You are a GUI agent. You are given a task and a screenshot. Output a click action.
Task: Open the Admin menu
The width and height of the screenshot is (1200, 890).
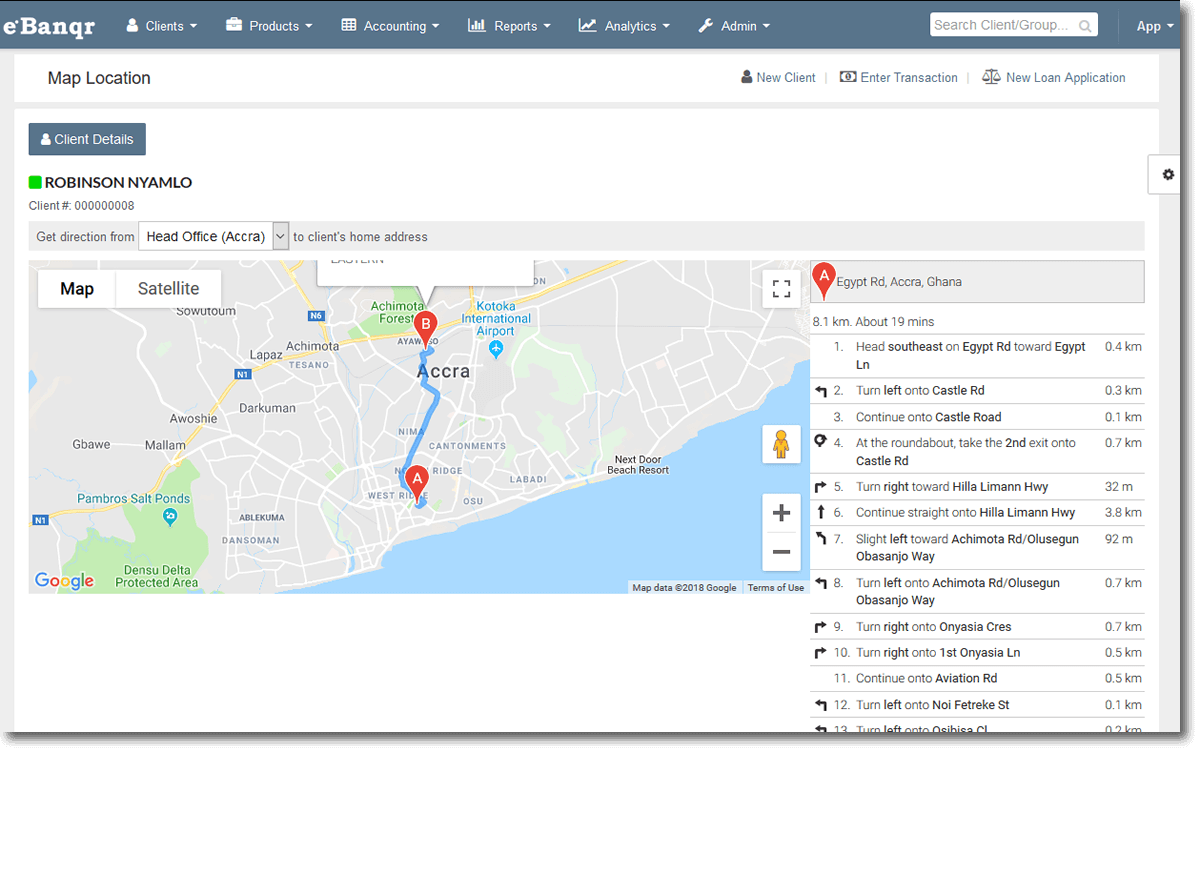click(734, 26)
